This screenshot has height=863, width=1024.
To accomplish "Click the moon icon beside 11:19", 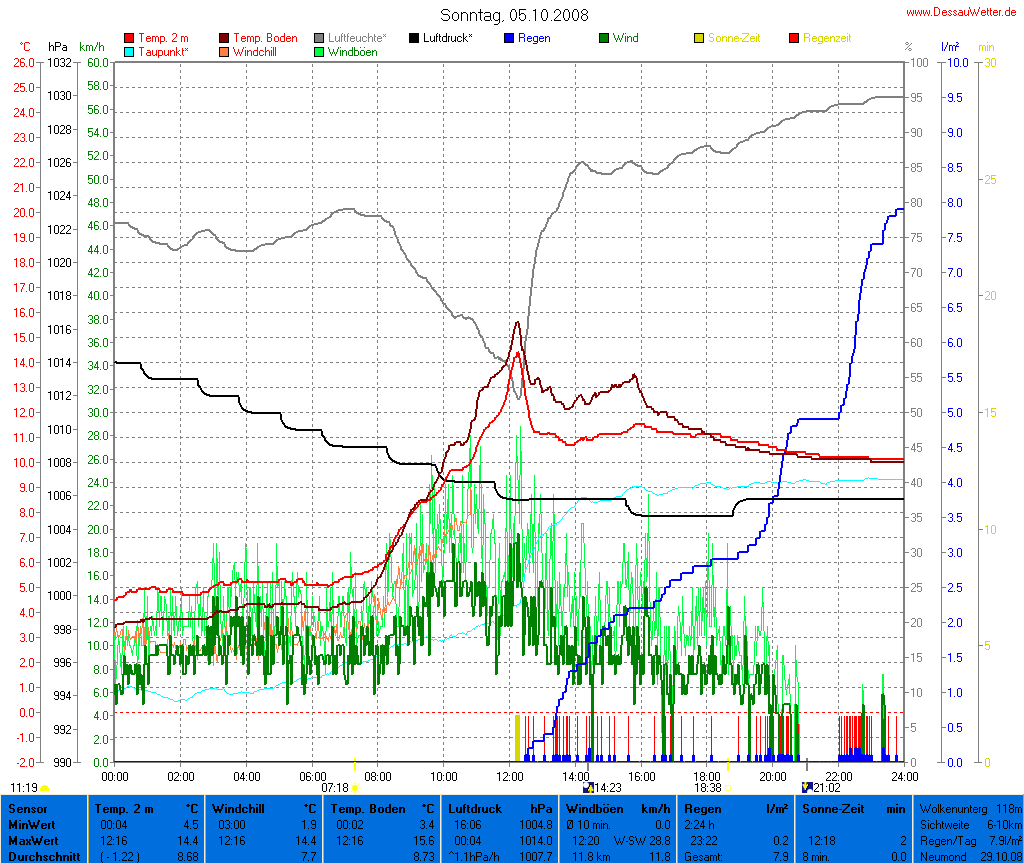I will coord(45,787).
